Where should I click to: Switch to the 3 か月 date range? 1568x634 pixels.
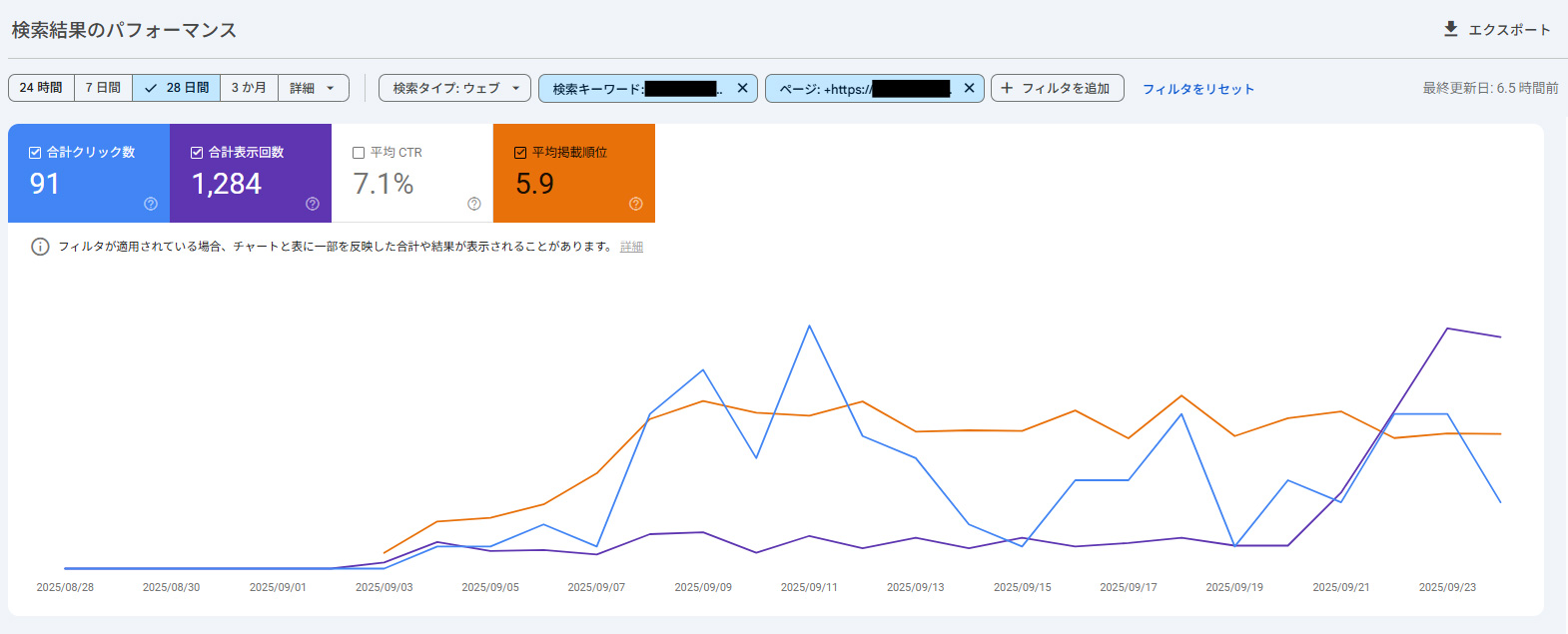pos(249,88)
